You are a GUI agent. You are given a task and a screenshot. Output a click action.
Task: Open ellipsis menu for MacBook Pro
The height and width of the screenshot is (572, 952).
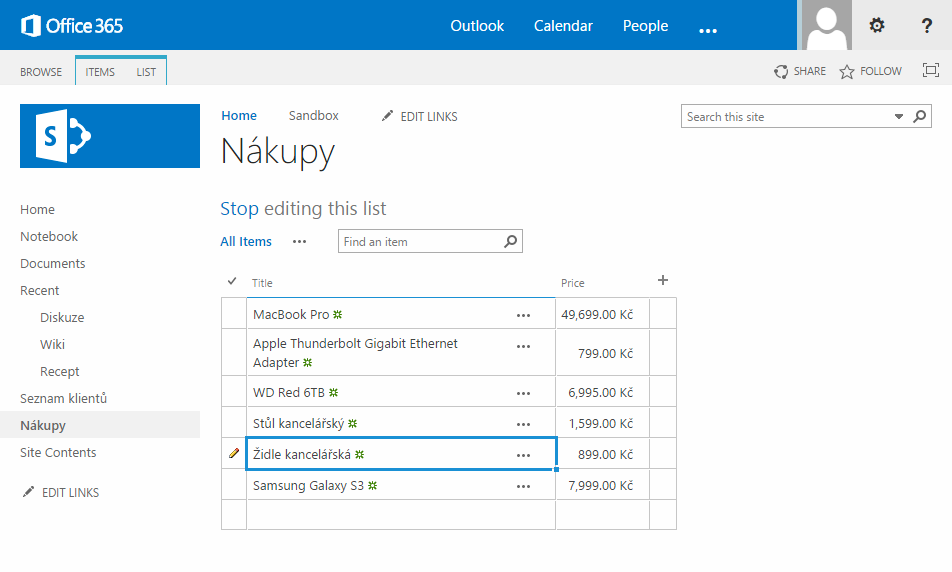[523, 316]
